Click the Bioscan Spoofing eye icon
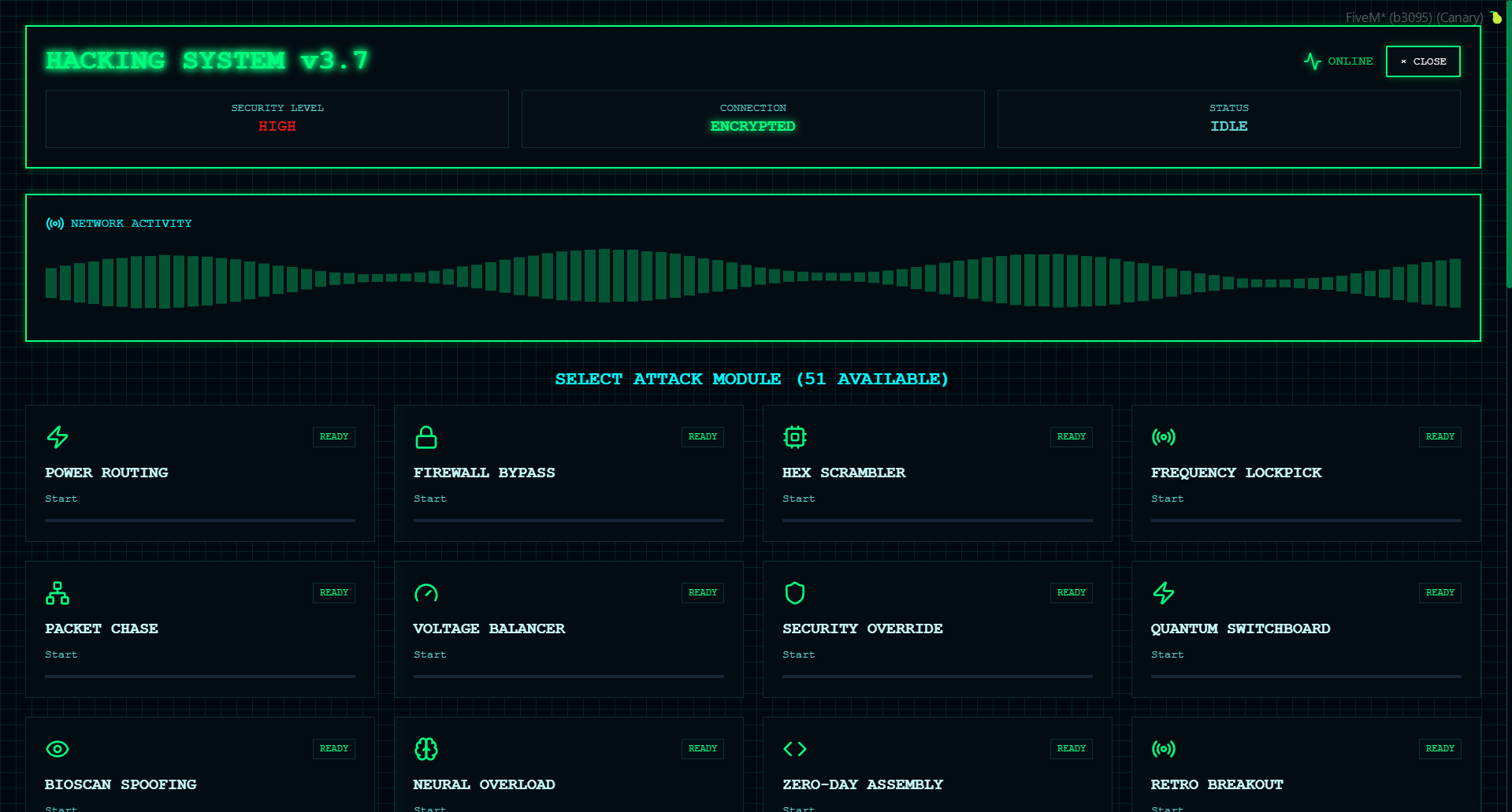The height and width of the screenshot is (812, 1512). (x=58, y=749)
